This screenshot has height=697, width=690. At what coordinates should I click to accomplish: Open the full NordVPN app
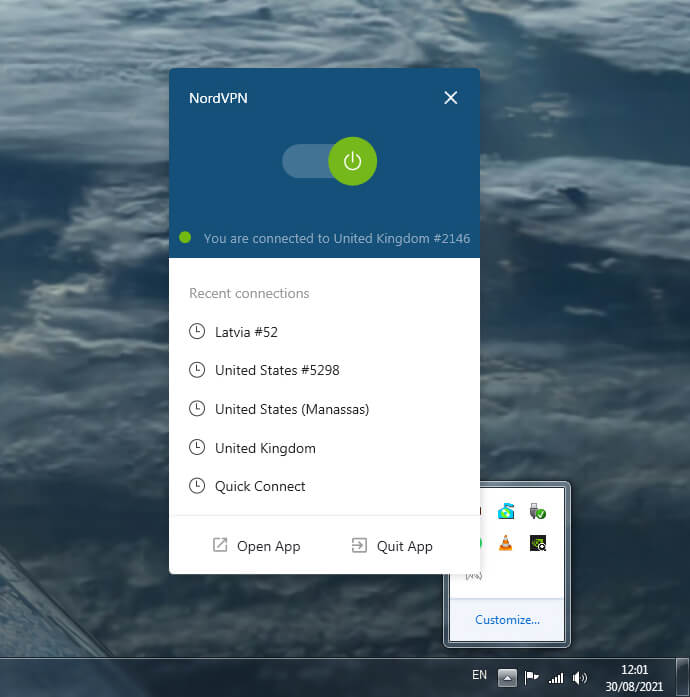click(257, 546)
